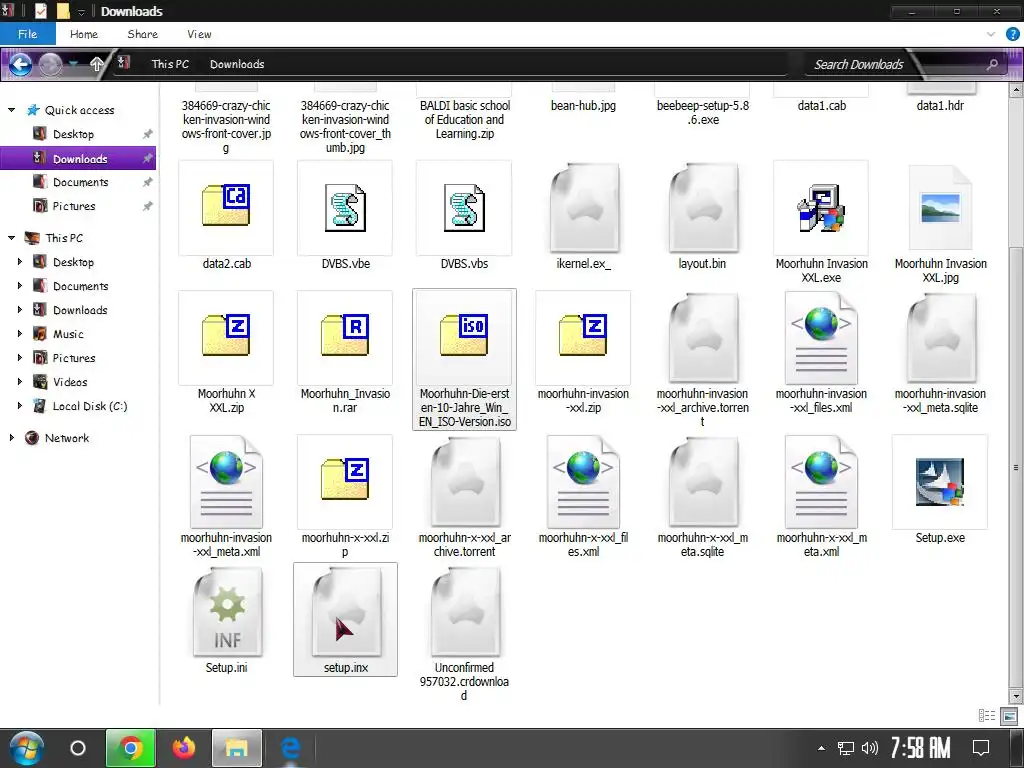Select moorhuhn-x-xxl_archive.torrent icon
Viewport: 1024px width, 768px height.
click(465, 482)
